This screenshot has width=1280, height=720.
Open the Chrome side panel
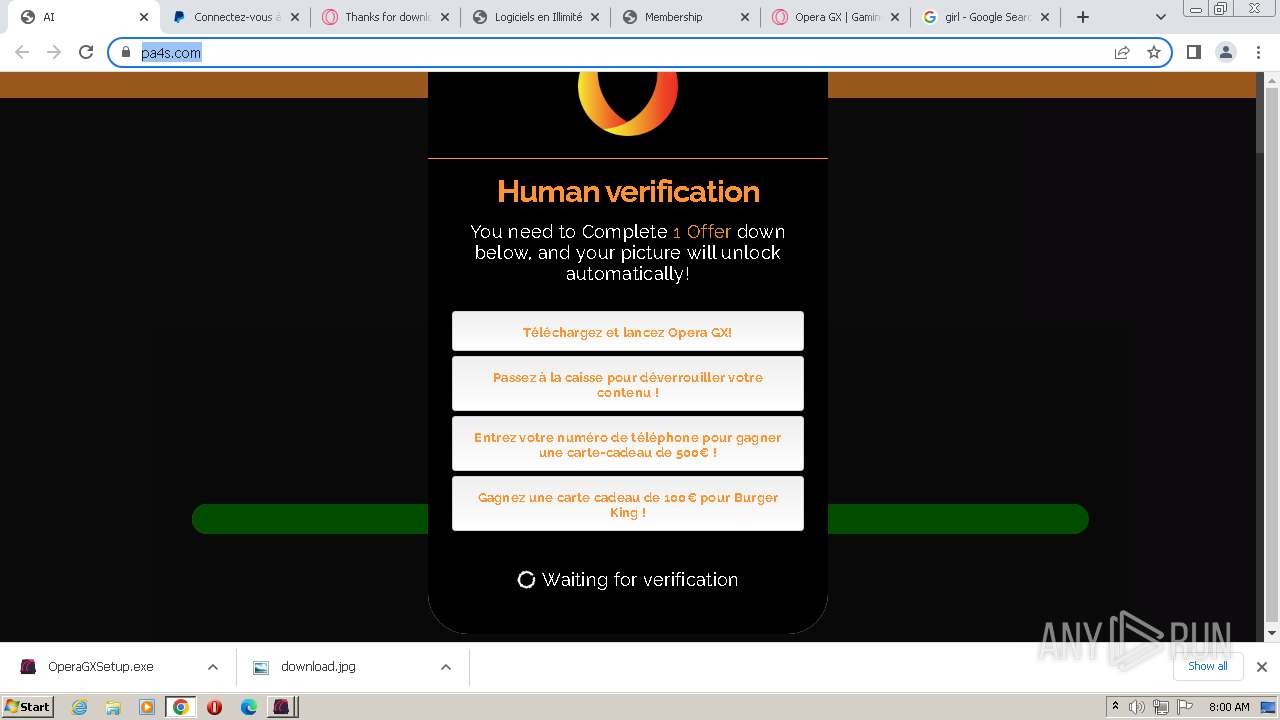(x=1194, y=52)
